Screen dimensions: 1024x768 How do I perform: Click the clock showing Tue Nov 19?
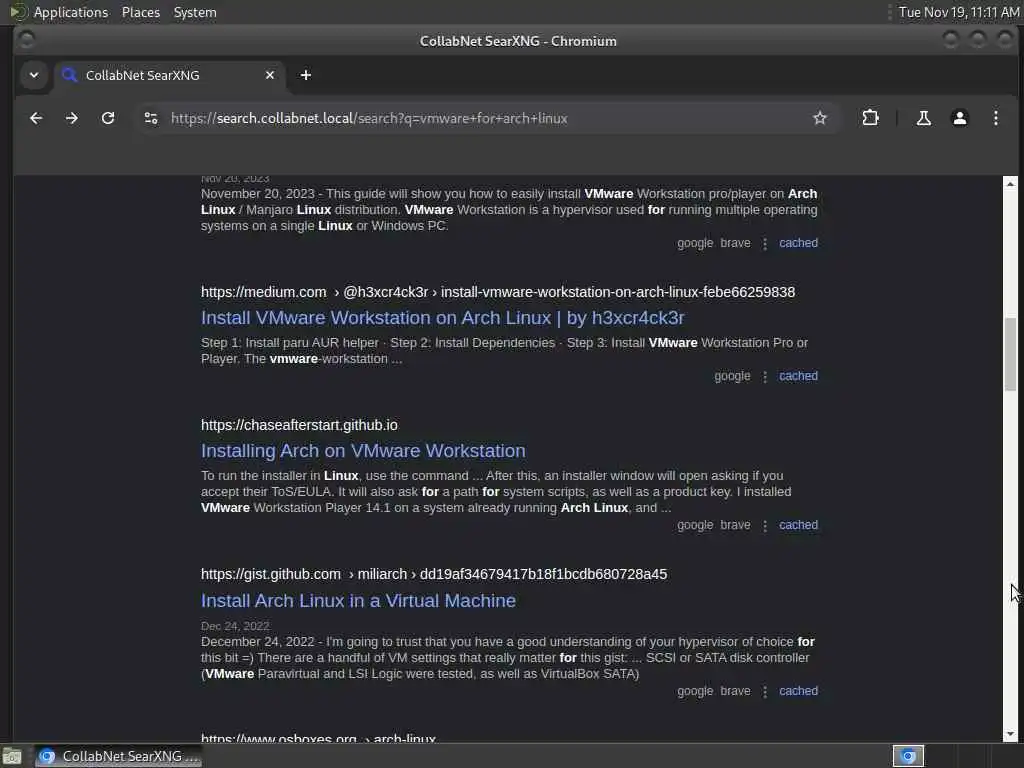coord(958,12)
